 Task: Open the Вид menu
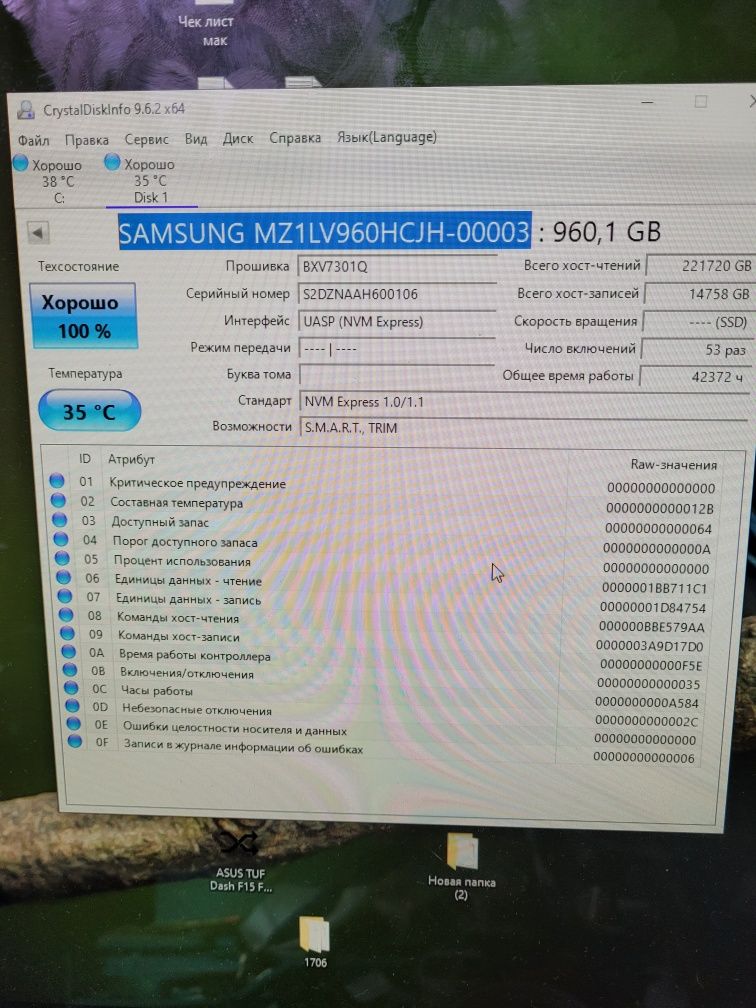point(196,138)
